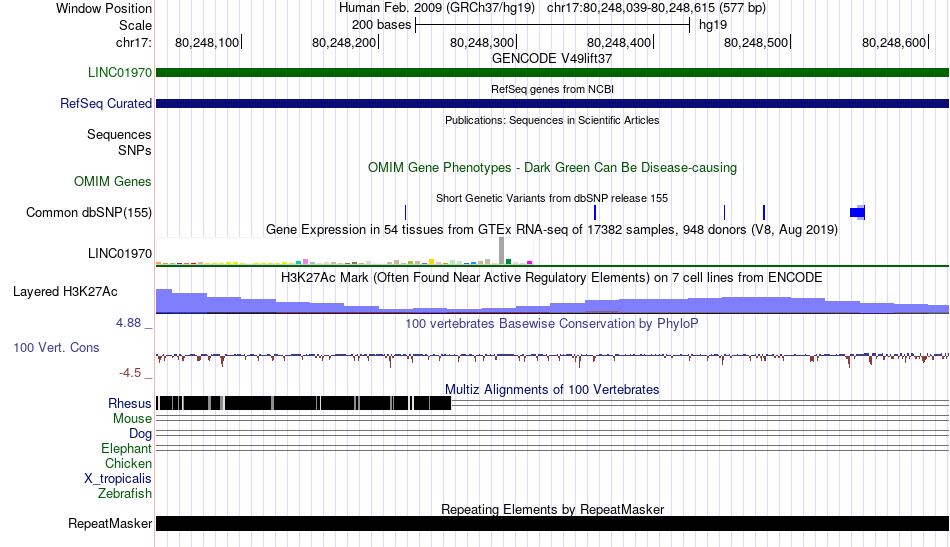Image resolution: width=950 pixels, height=547 pixels.
Task: Click the black Rhesus alignment block
Action: (304, 403)
